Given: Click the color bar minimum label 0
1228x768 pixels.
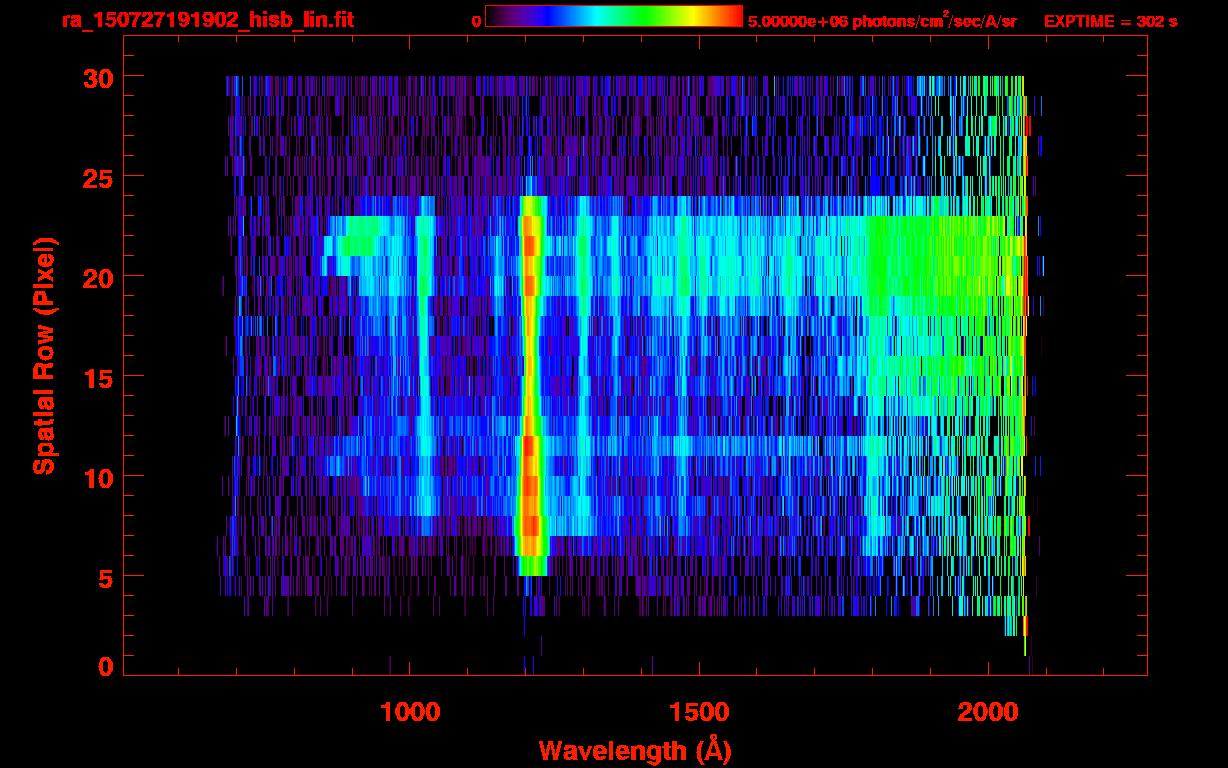Looking at the screenshot, I should (476, 21).
